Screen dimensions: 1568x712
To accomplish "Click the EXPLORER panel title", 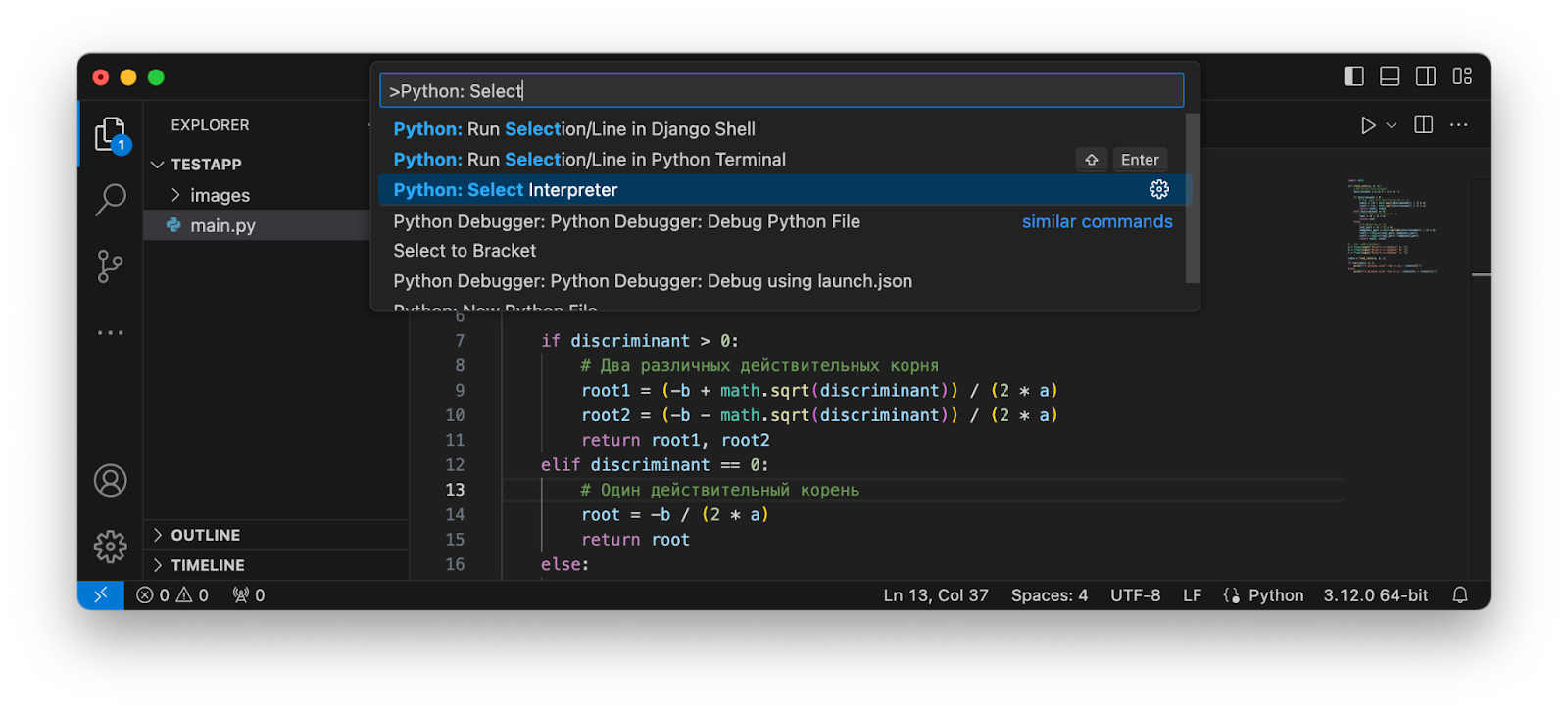I will [x=210, y=125].
